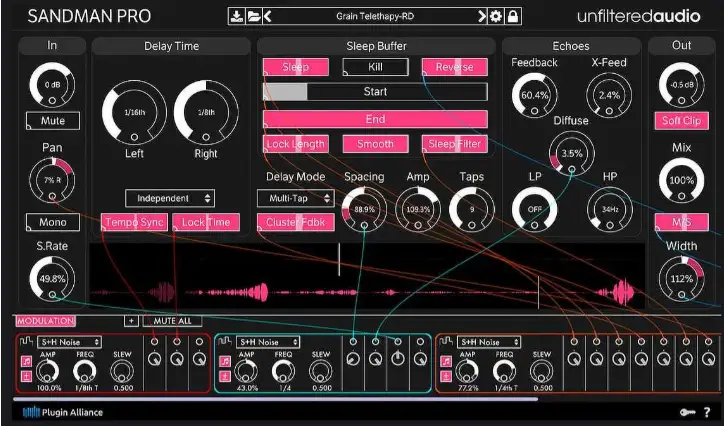The image size is (724, 426).
Task: Click the Width knob showing 112%
Action: tap(682, 279)
